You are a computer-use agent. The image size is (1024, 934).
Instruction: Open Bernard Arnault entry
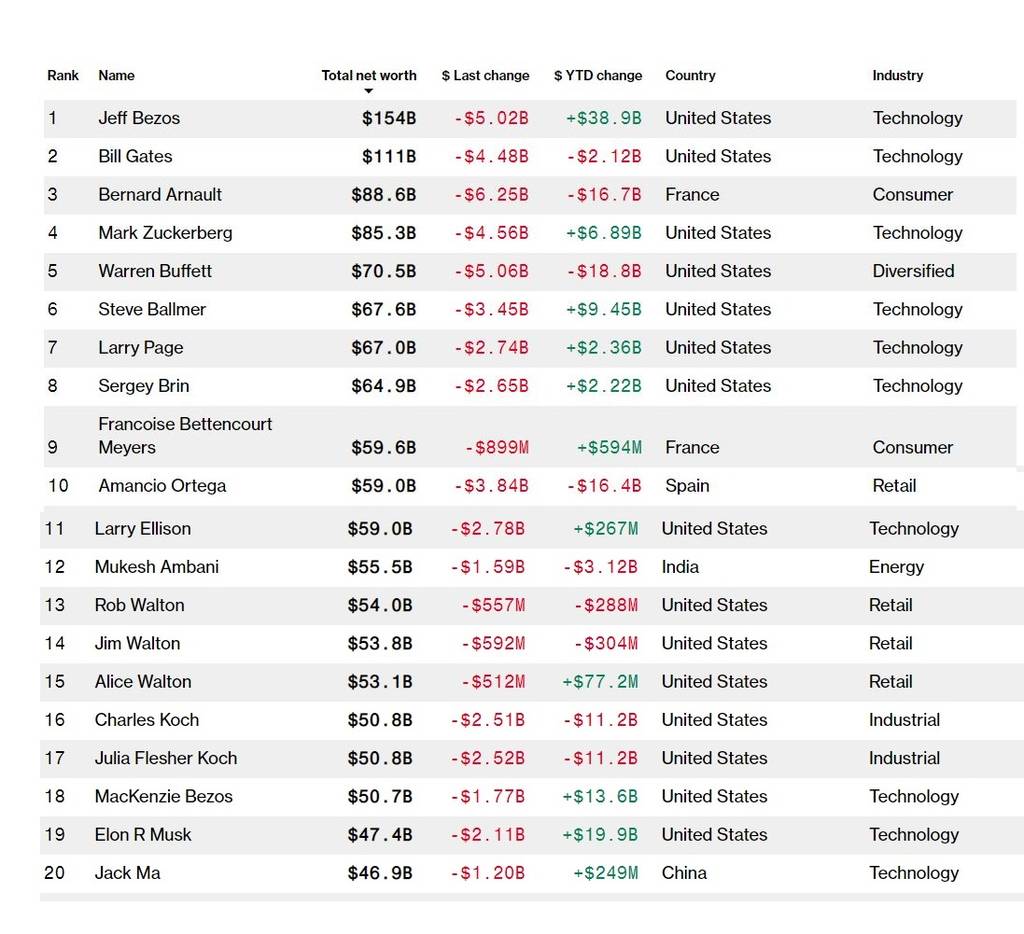click(160, 194)
